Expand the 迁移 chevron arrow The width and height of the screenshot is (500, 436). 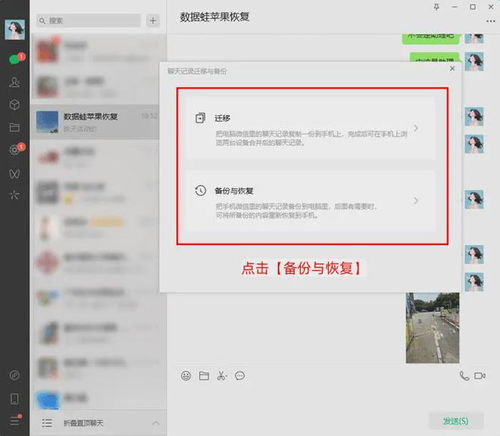coord(416,128)
